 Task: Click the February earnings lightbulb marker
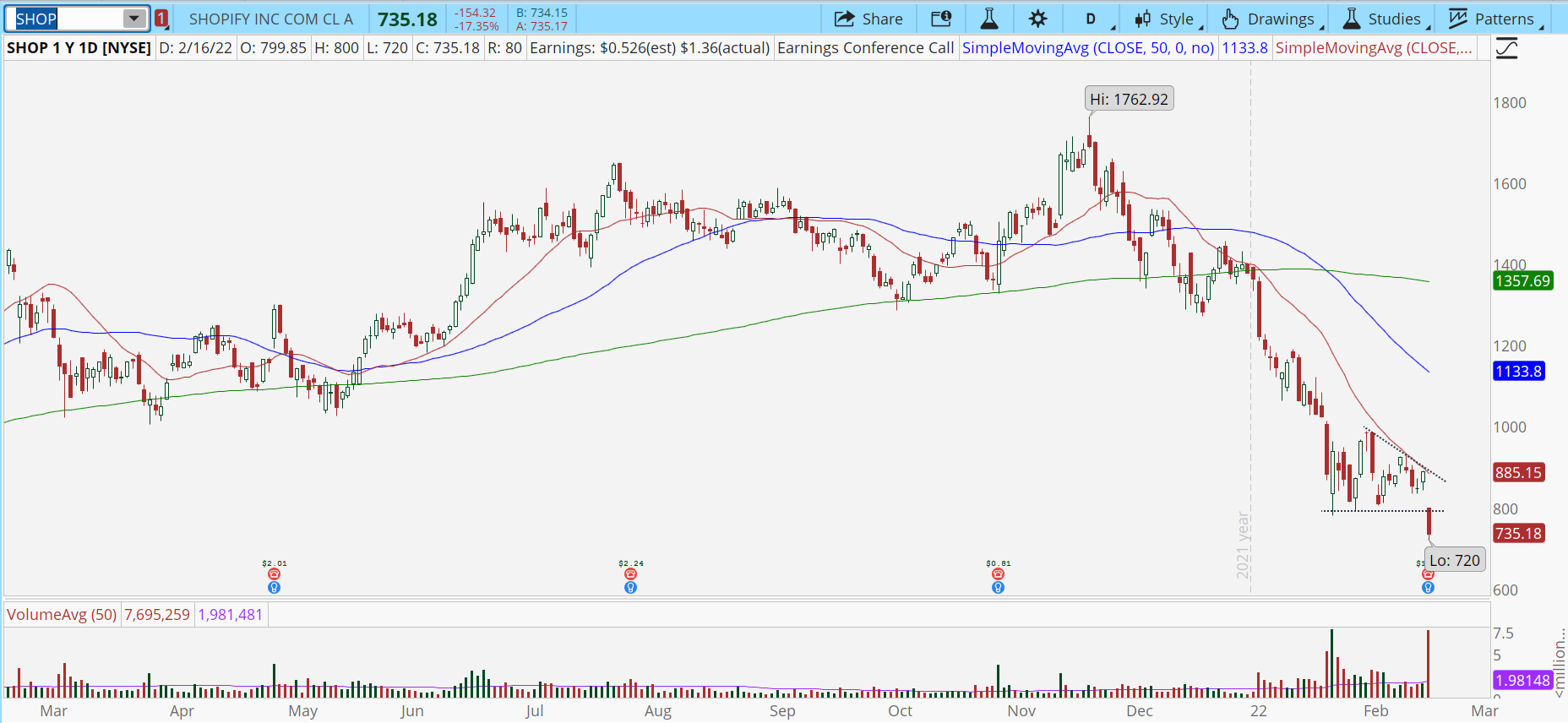pyautogui.click(x=1428, y=587)
